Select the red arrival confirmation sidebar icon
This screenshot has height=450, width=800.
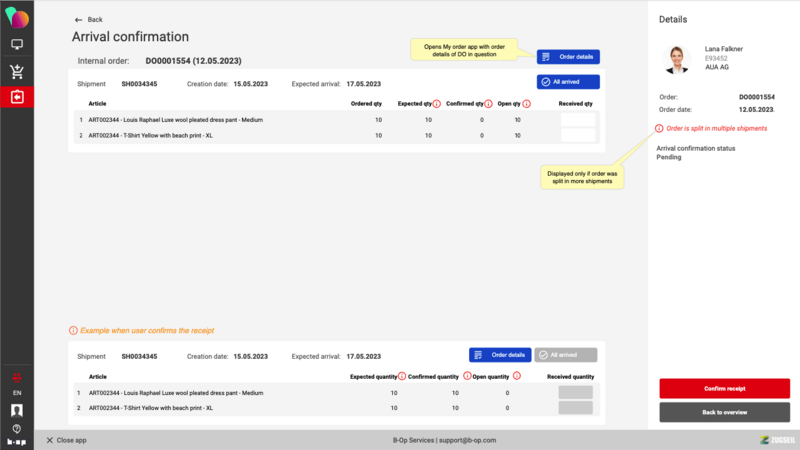(17, 97)
